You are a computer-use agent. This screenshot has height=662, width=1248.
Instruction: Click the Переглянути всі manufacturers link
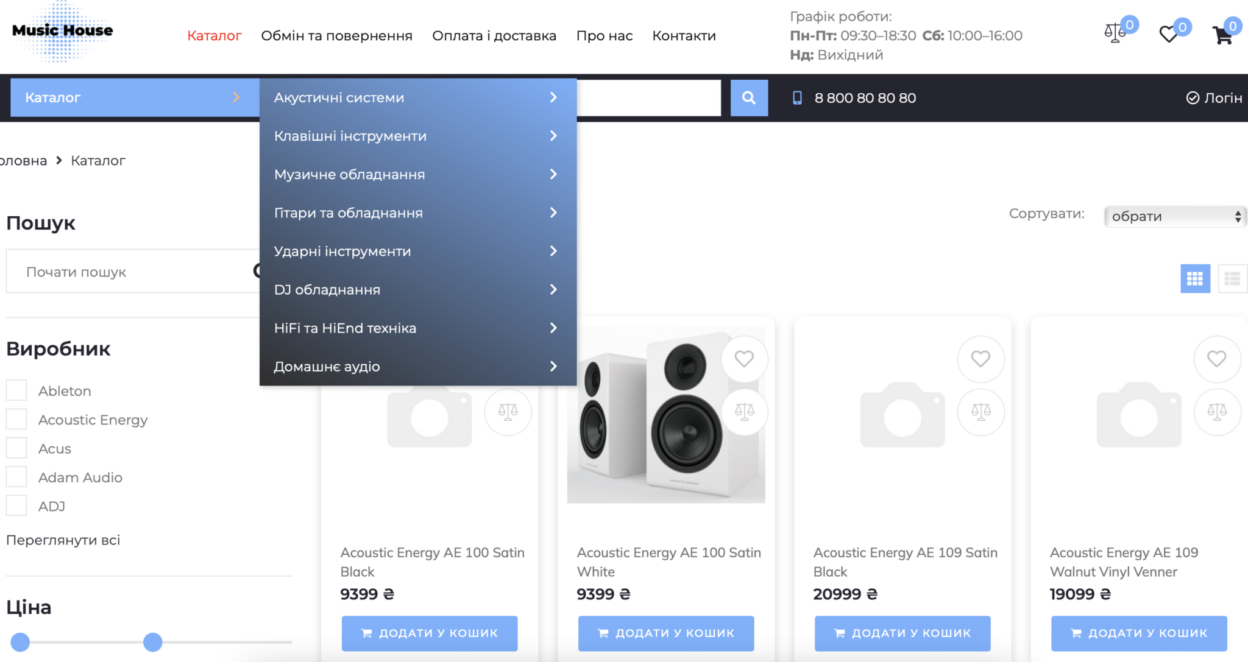(x=63, y=540)
